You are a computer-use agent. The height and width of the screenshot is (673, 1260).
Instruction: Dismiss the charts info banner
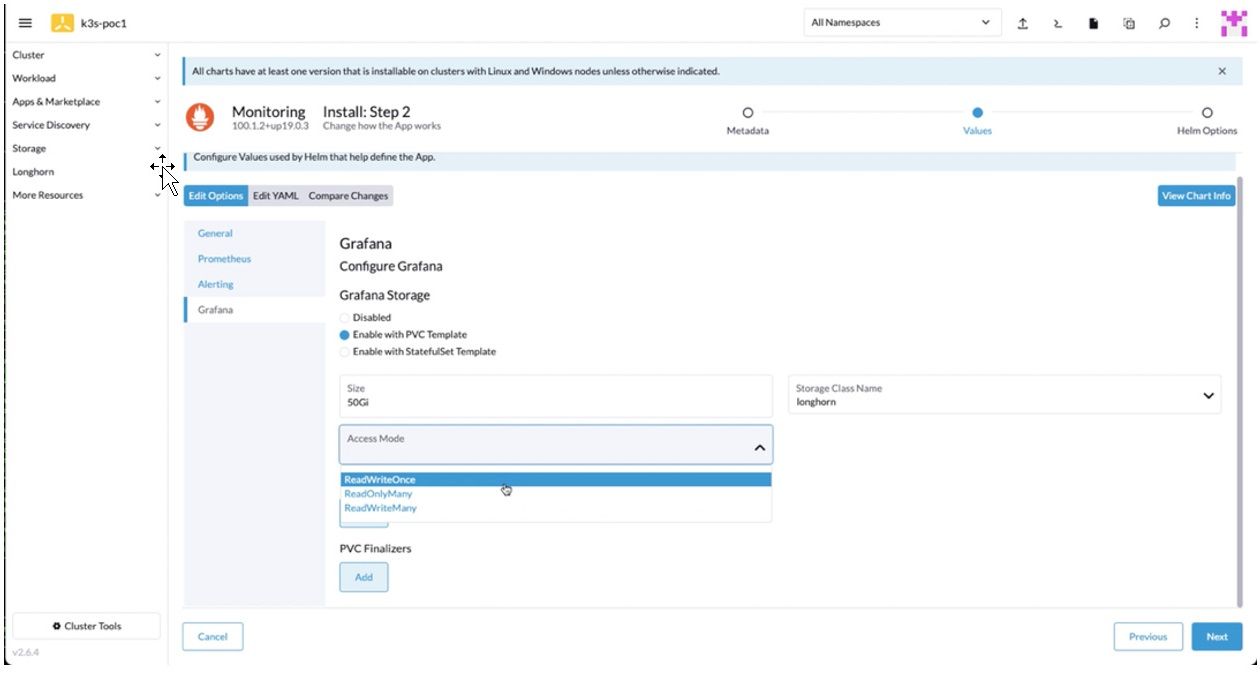click(1222, 71)
